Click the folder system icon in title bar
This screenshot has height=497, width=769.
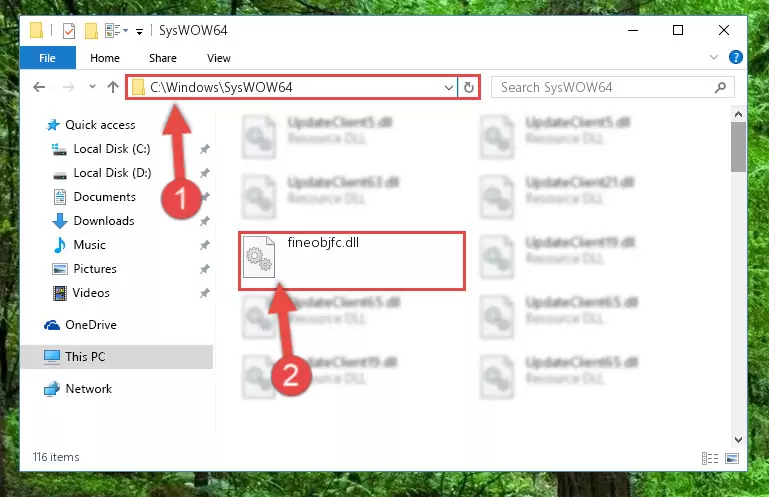point(37,30)
